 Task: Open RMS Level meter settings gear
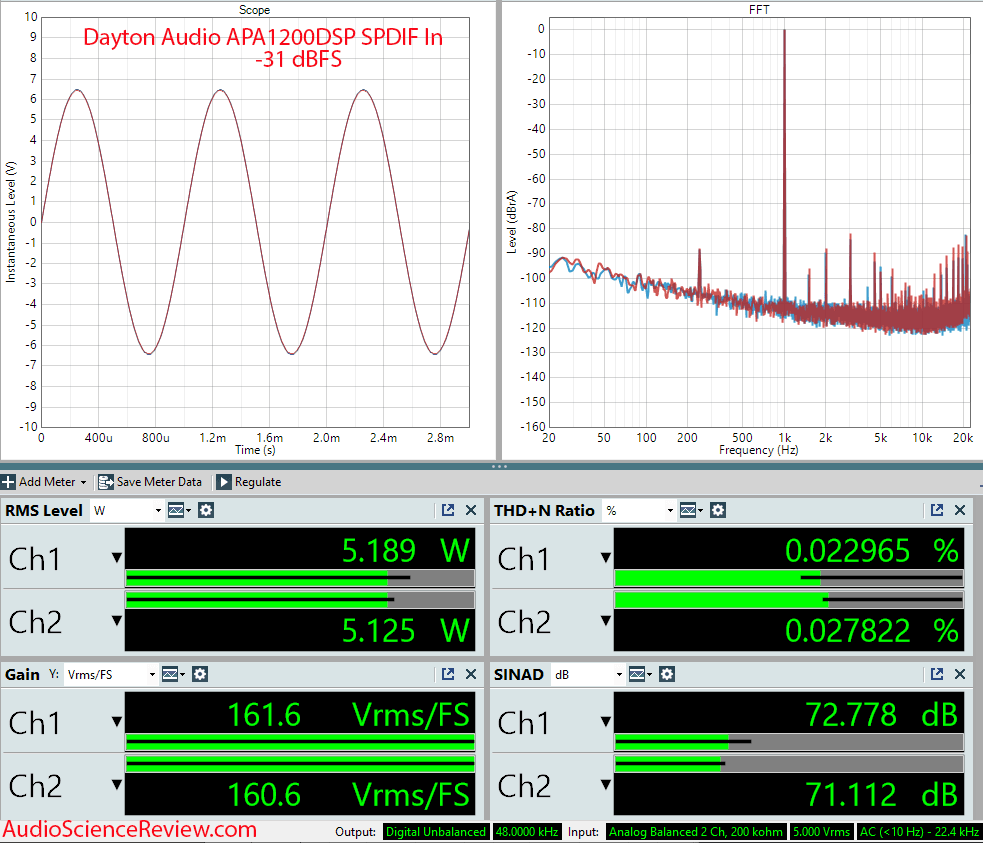[x=206, y=511]
